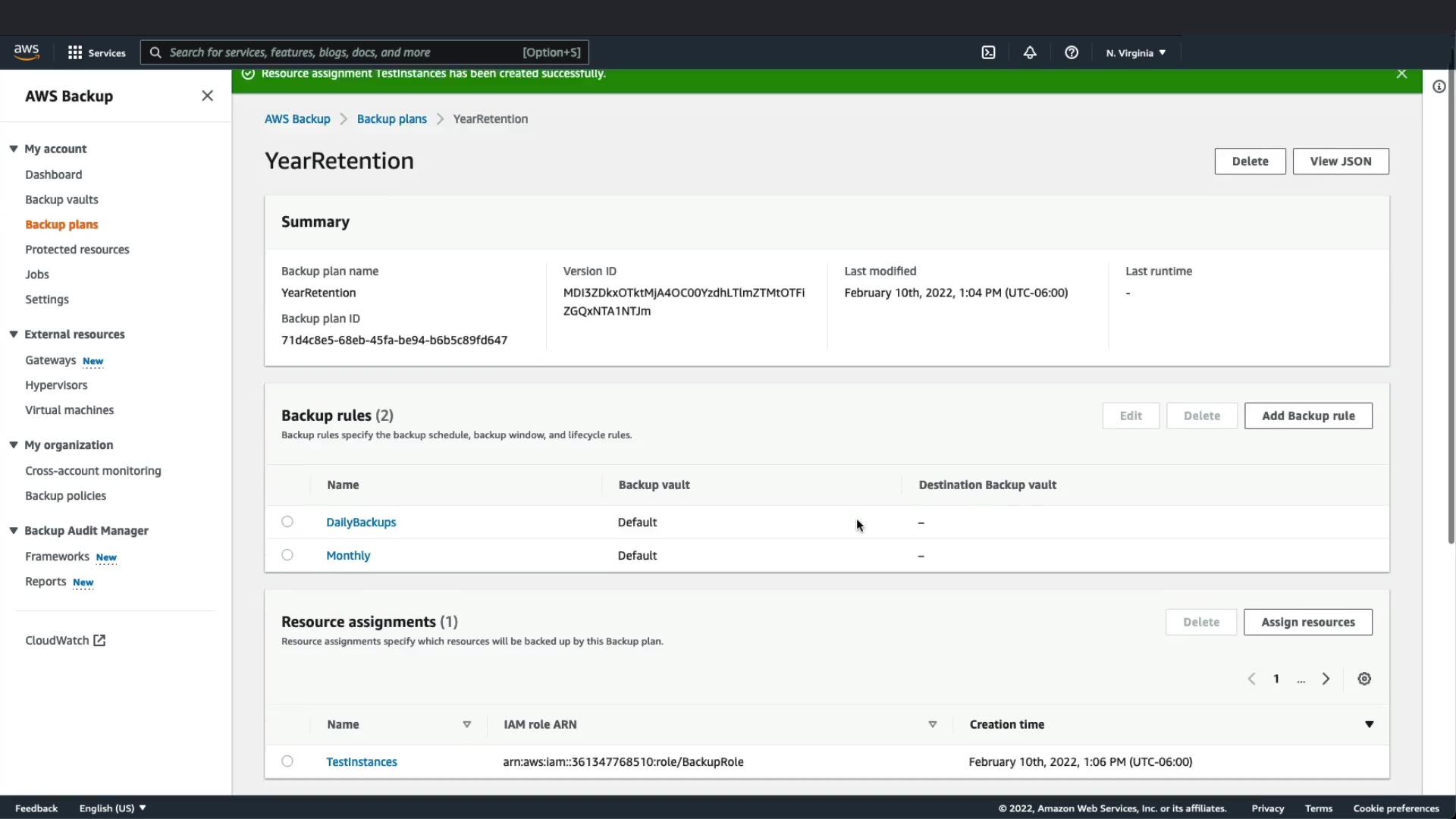The height and width of the screenshot is (819, 1456).
Task: Open the CloudShell terminal icon
Action: [x=988, y=52]
